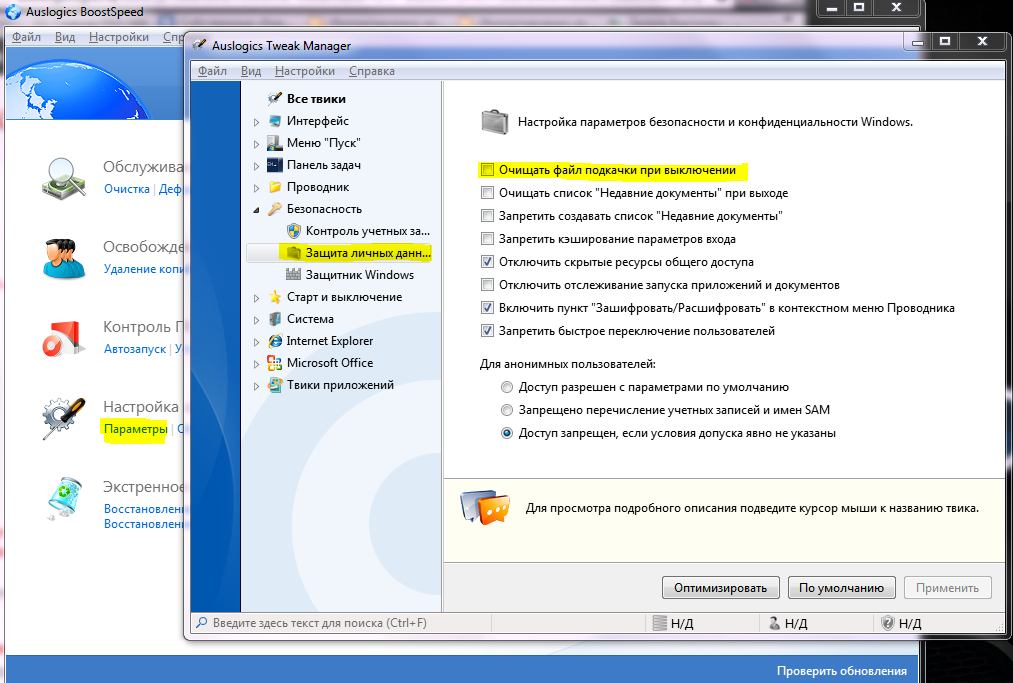Viewport: 1013px width, 683px height.
Task: Open Очистка link in BoostSpeed
Action: pos(127,189)
